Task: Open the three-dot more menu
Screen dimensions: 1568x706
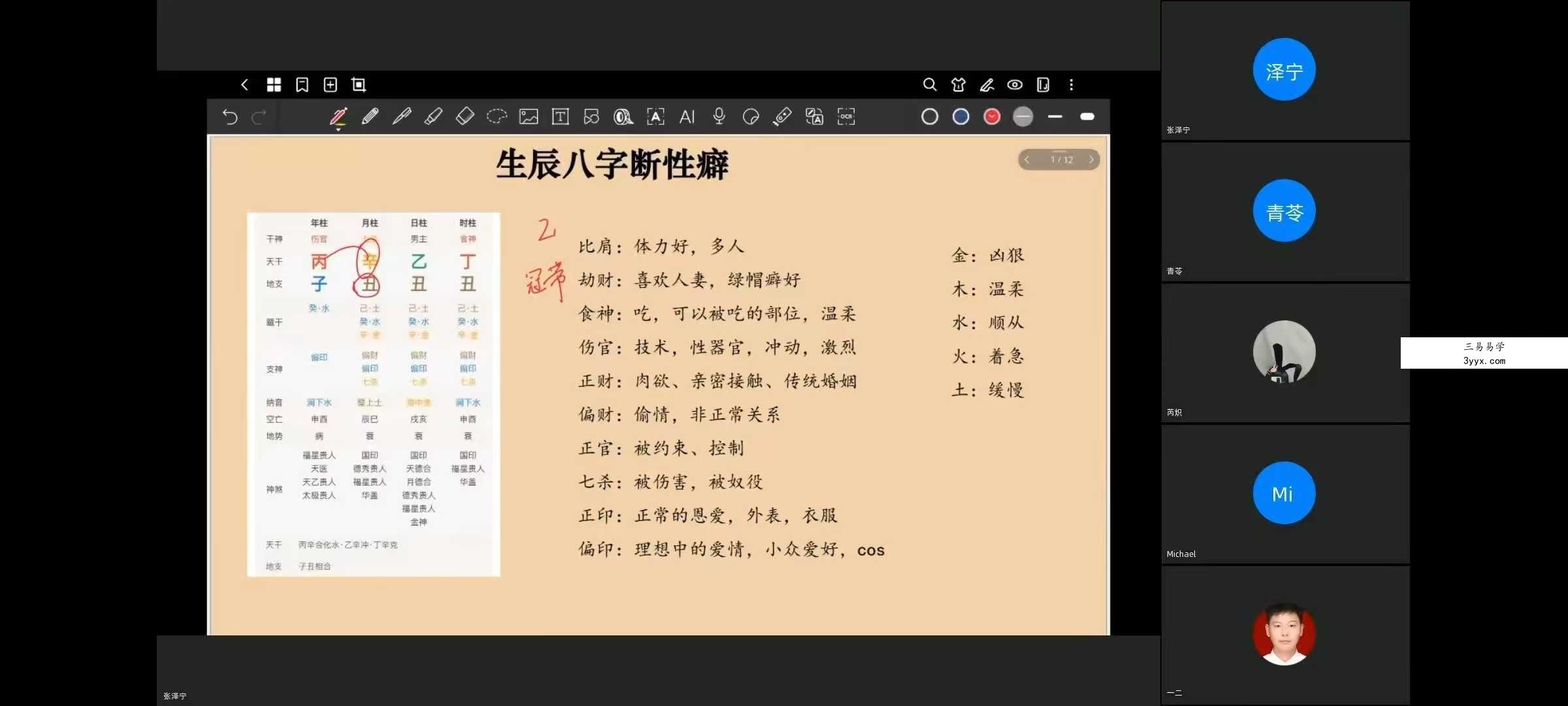Action: (1071, 85)
